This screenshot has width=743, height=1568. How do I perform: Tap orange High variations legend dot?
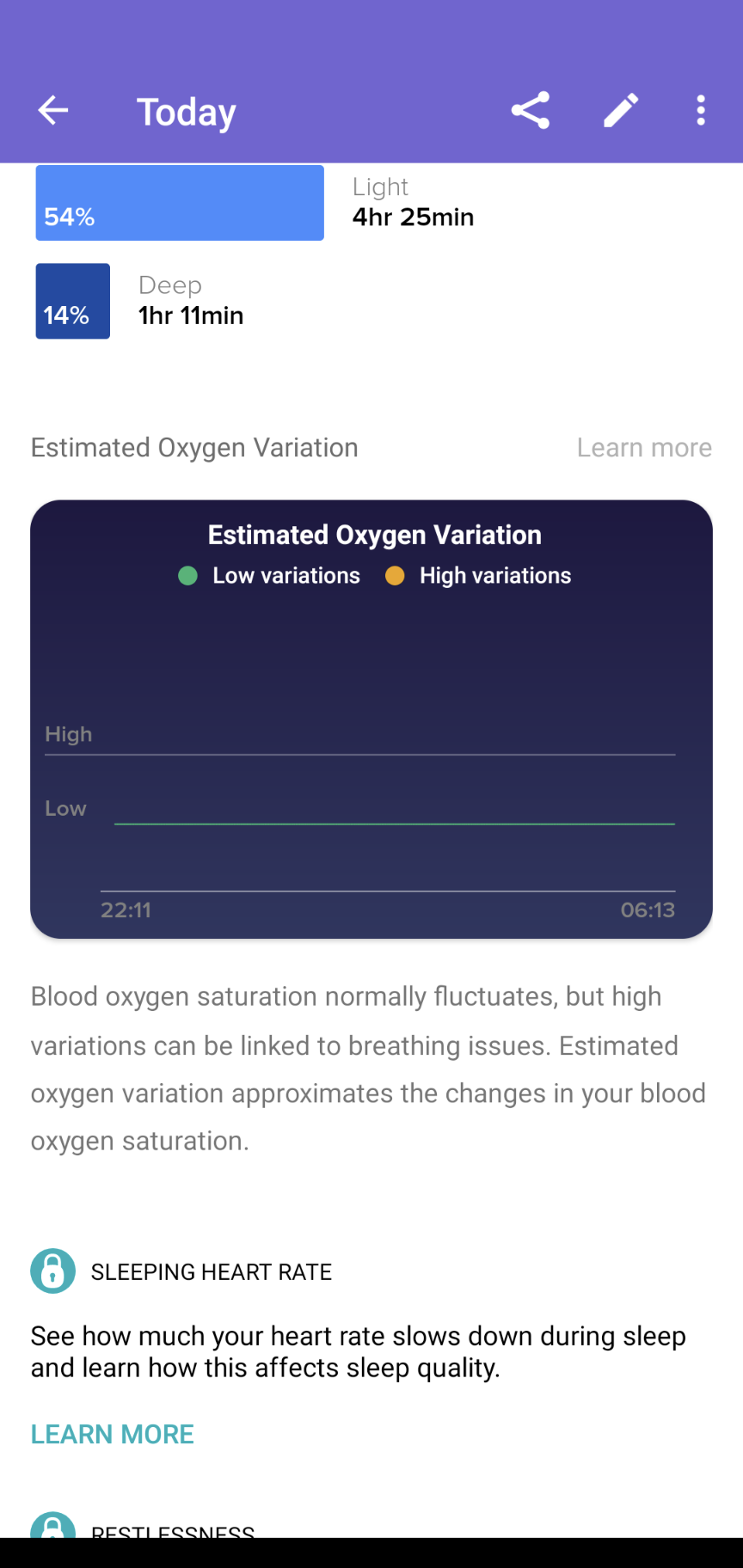coord(395,576)
